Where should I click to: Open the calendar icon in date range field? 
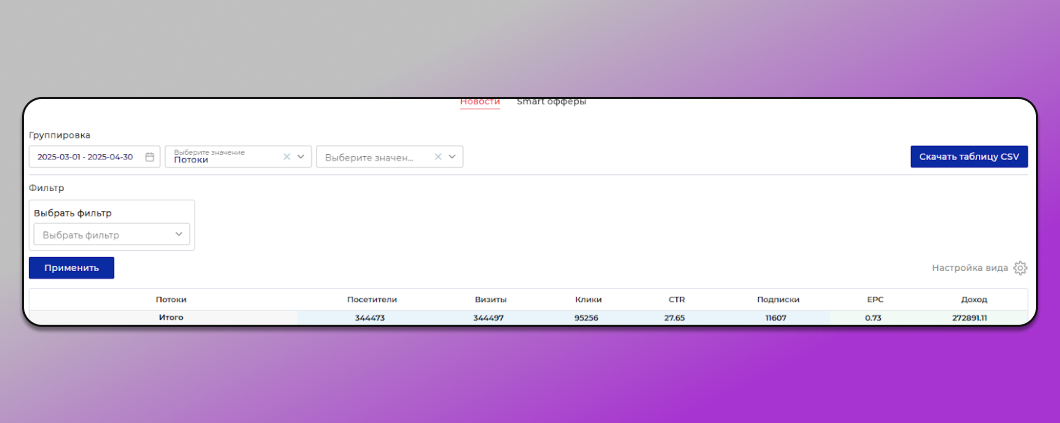(150, 157)
